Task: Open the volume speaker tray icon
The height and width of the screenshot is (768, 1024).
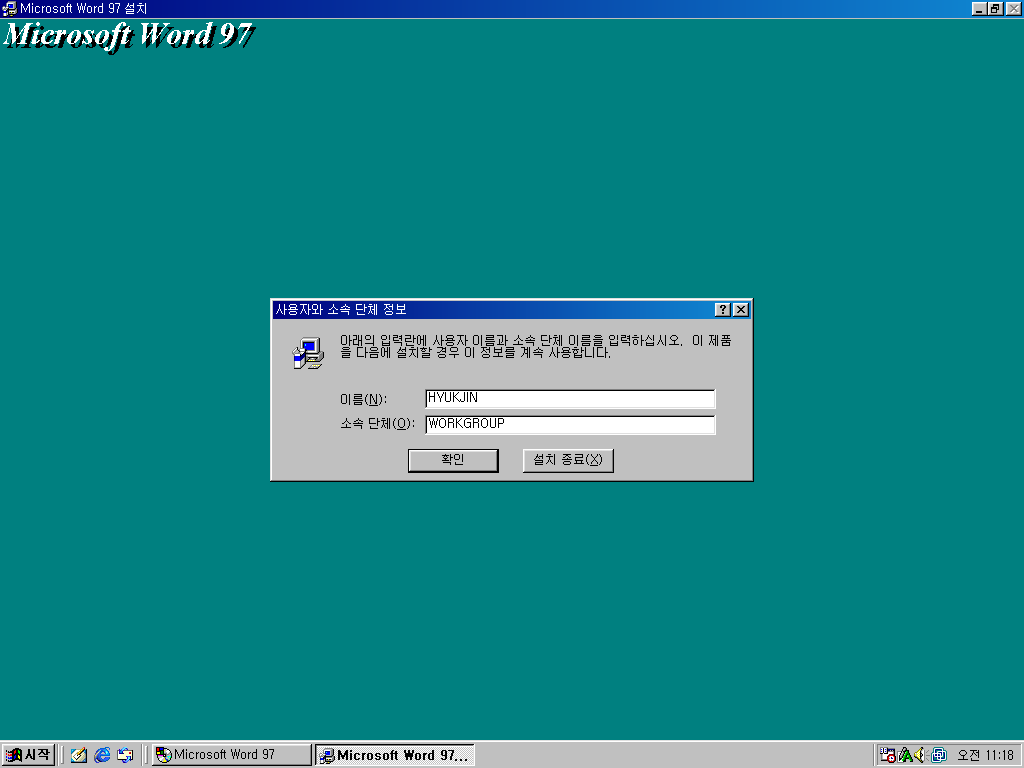Action: (x=920, y=755)
